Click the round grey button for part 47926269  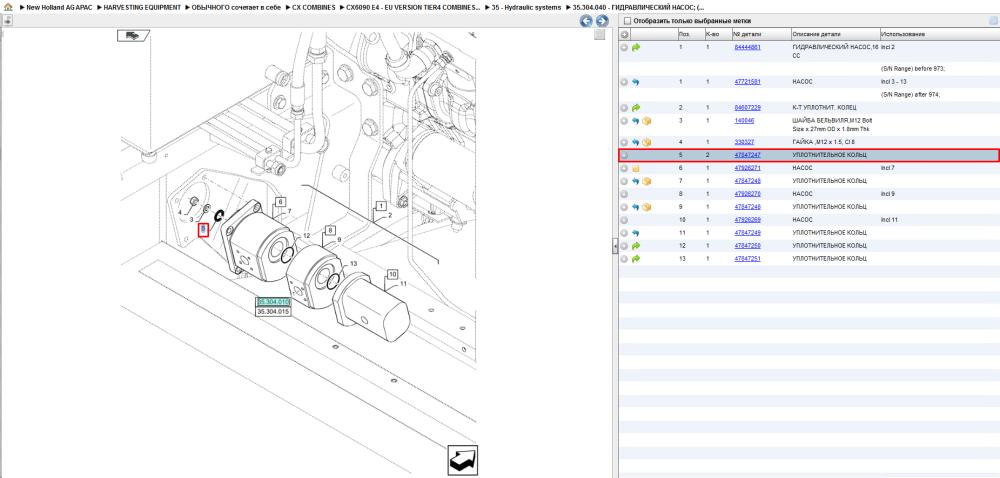pos(624,220)
